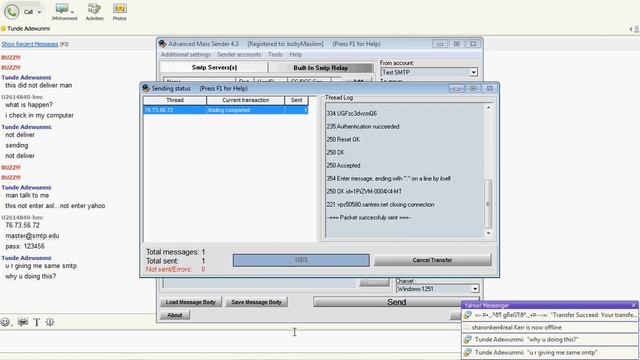The image size is (640, 360).
Task: Select the 76.73.56.72 thread row
Action: [x=226, y=110]
